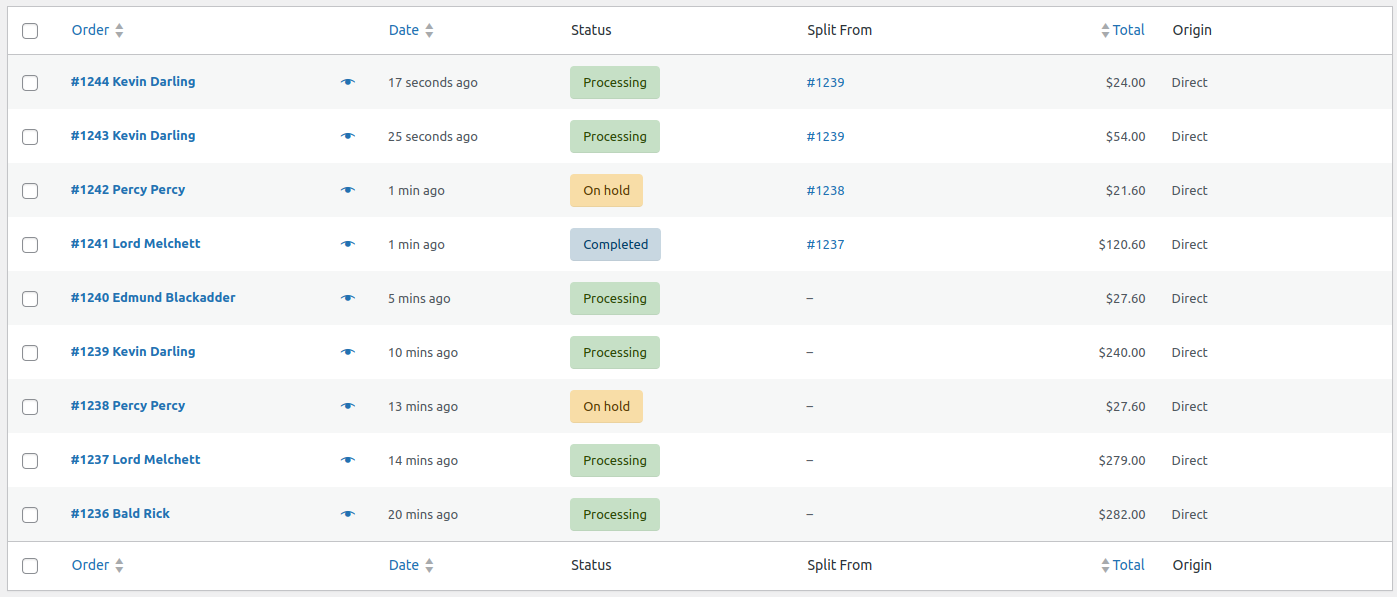Sort orders using the Order column arrows

click(118, 30)
